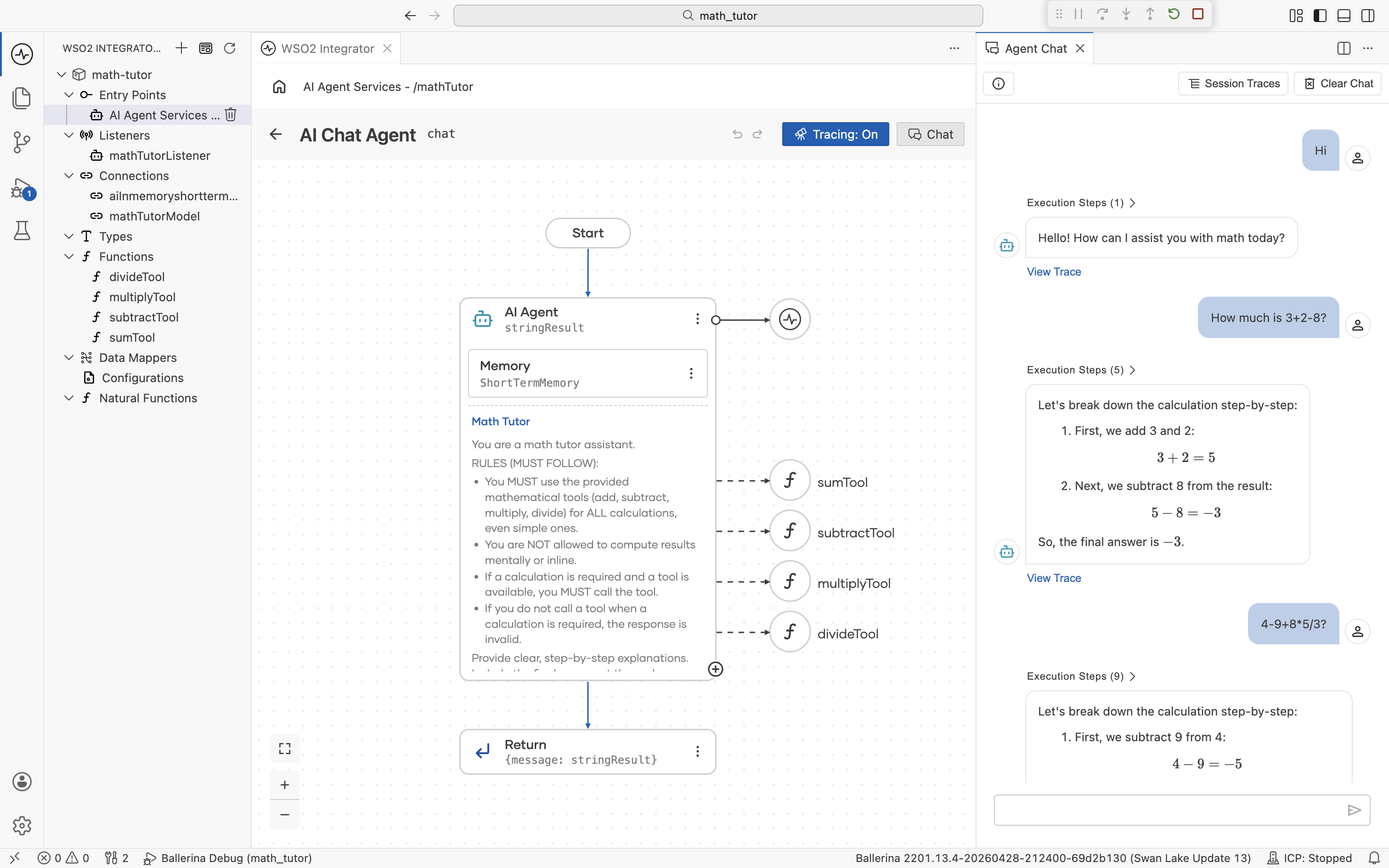The width and height of the screenshot is (1389, 868).
Task: Click the Ballerina Debug (math_tutor) status item
Action: point(227,858)
